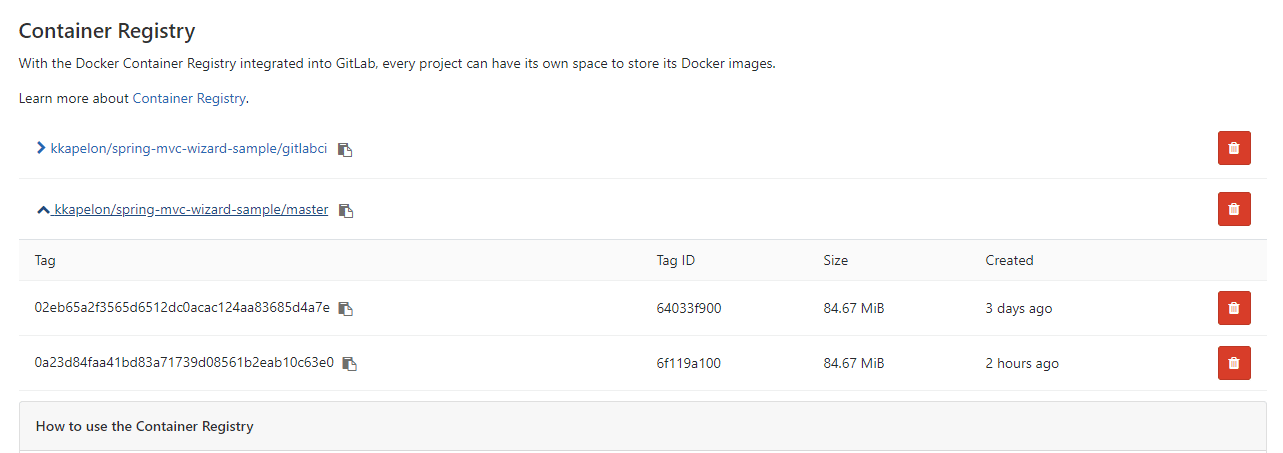Viewport: 1283px width, 453px height.
Task: Open the Container Registry documentation link
Action: (189, 98)
